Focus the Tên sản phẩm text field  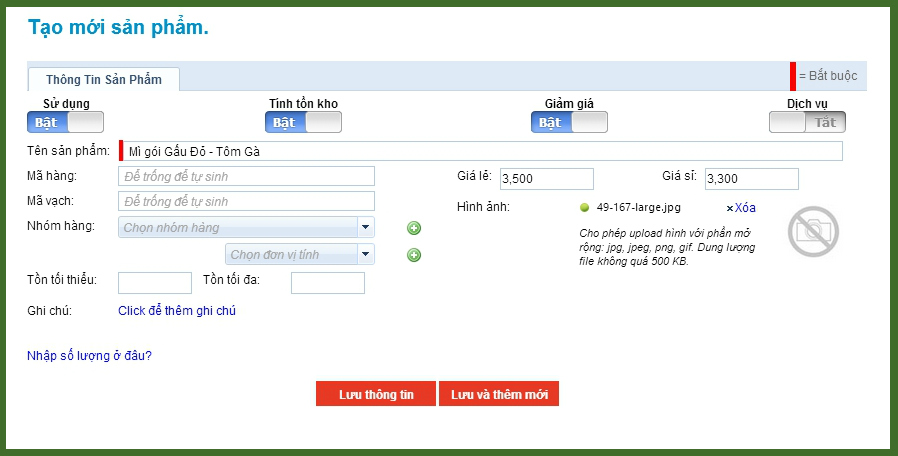coord(482,151)
